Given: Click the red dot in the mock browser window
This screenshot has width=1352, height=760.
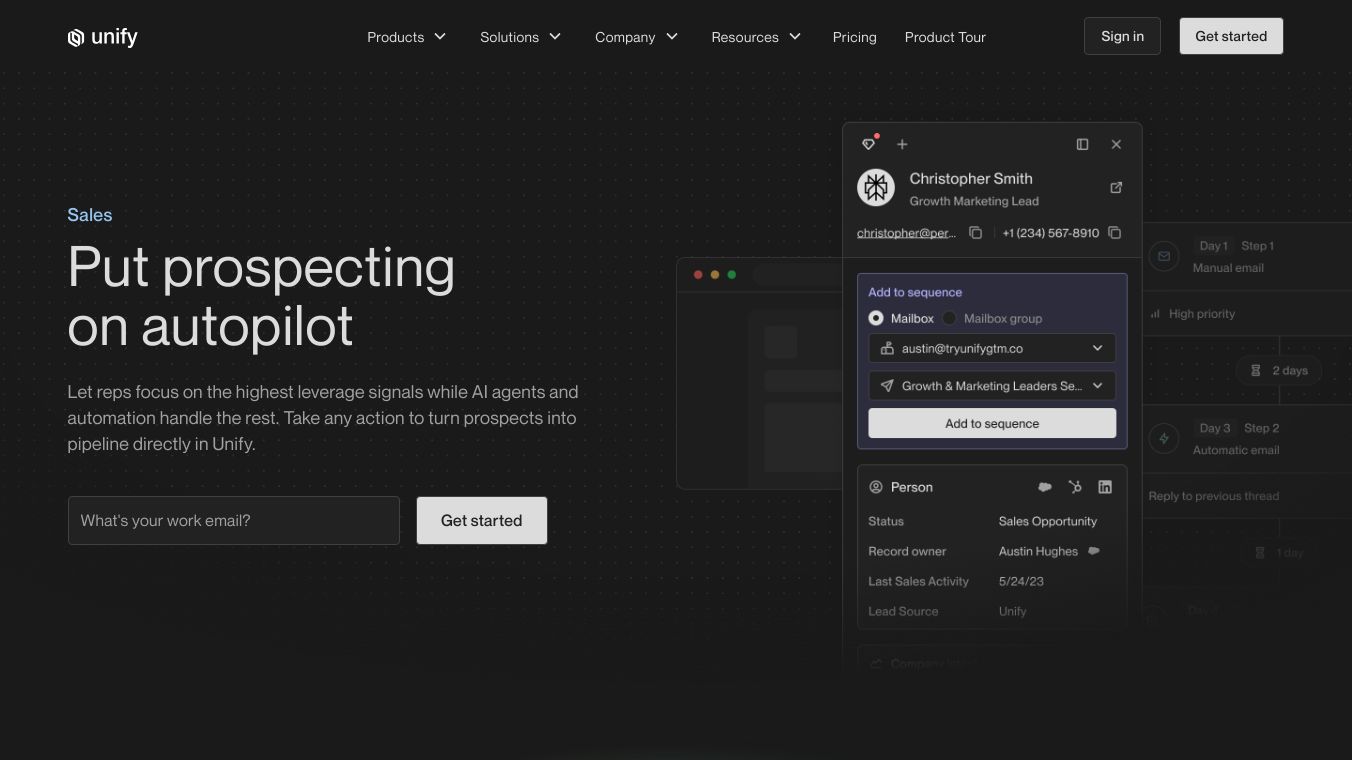Looking at the screenshot, I should 698,275.
